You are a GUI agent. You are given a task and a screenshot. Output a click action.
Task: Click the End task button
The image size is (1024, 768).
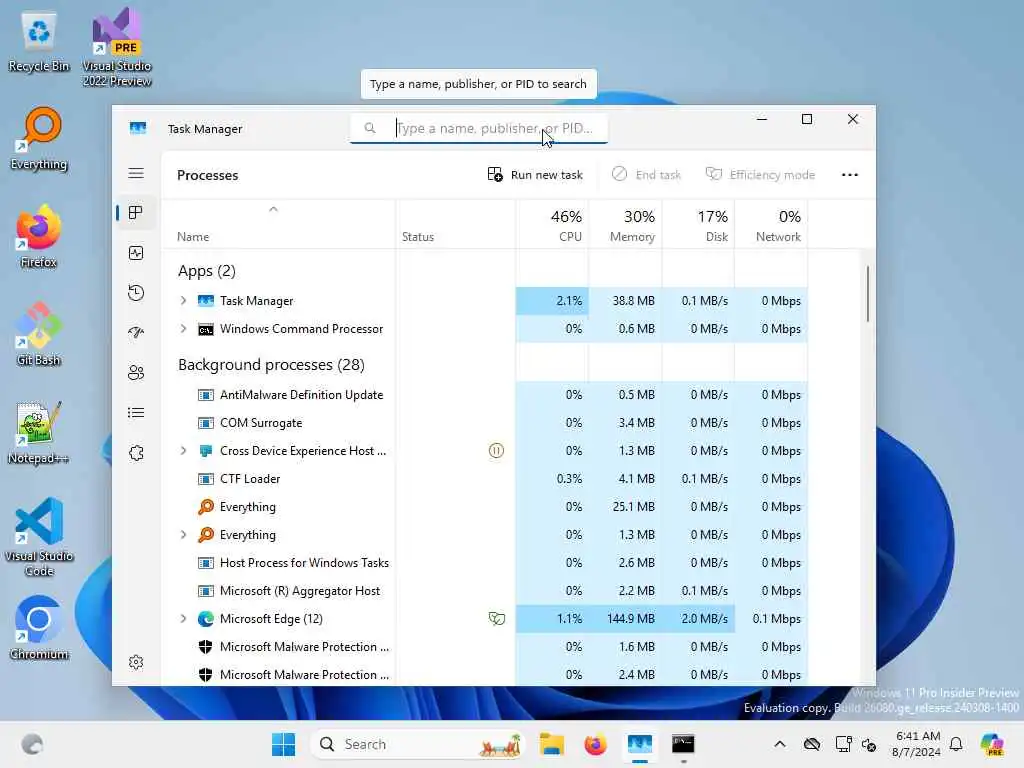click(x=646, y=175)
